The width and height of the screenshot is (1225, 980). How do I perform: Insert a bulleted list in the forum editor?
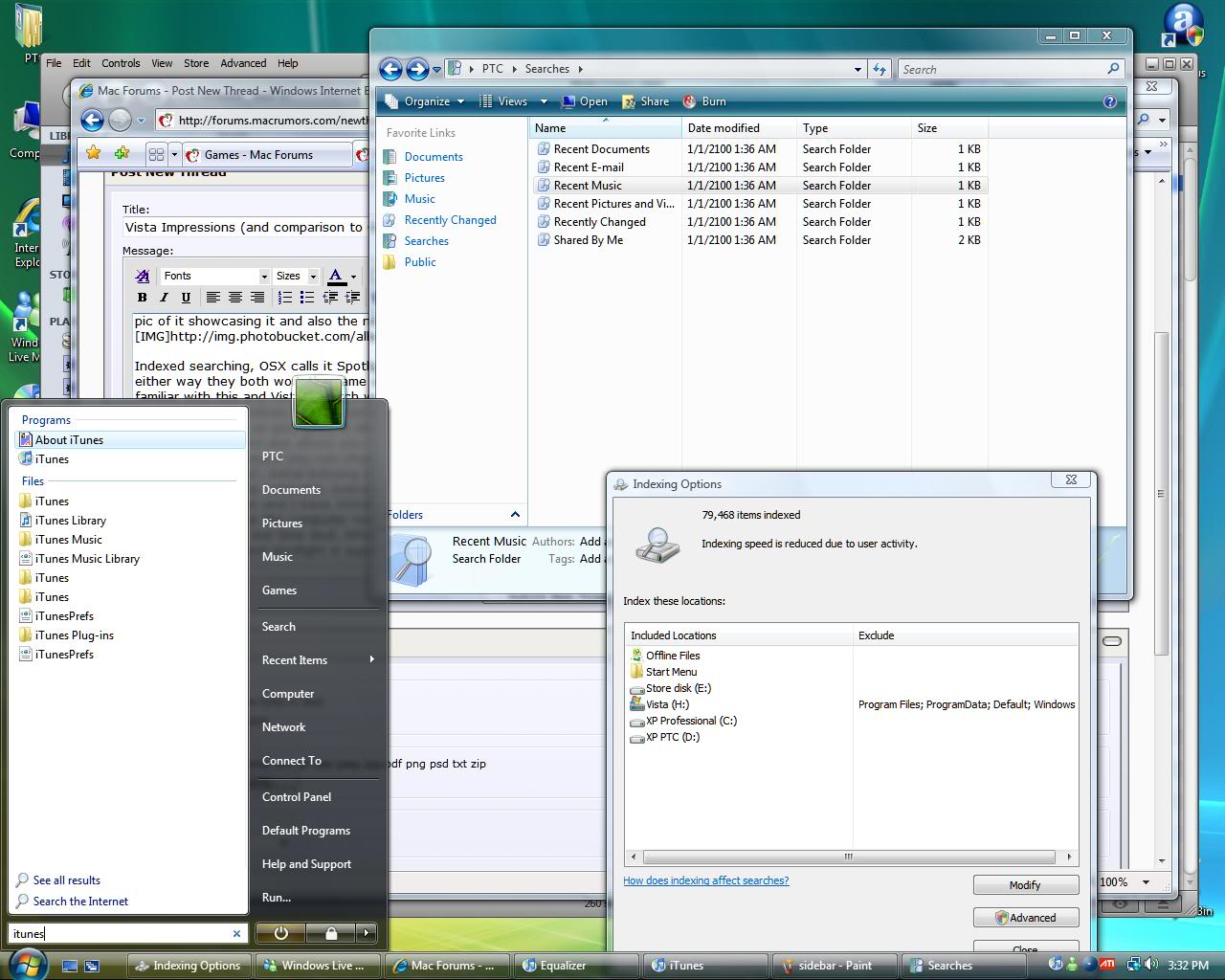coord(307,298)
